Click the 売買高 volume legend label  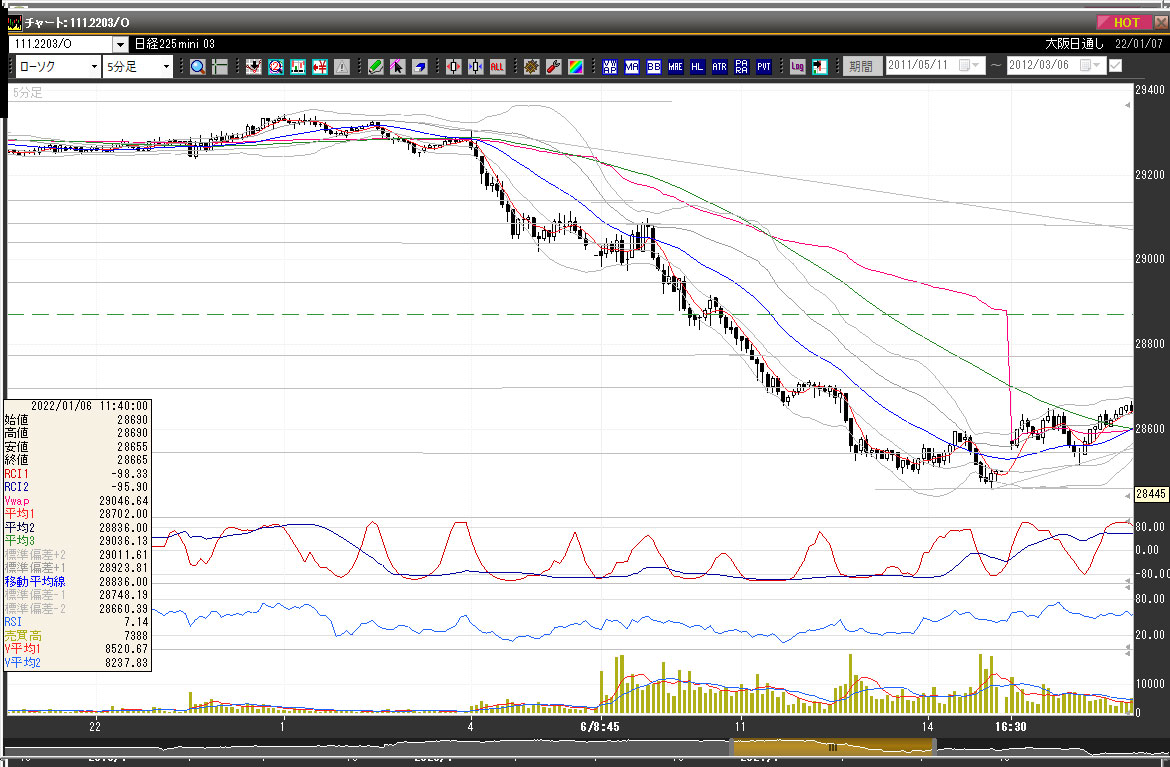coord(23,636)
